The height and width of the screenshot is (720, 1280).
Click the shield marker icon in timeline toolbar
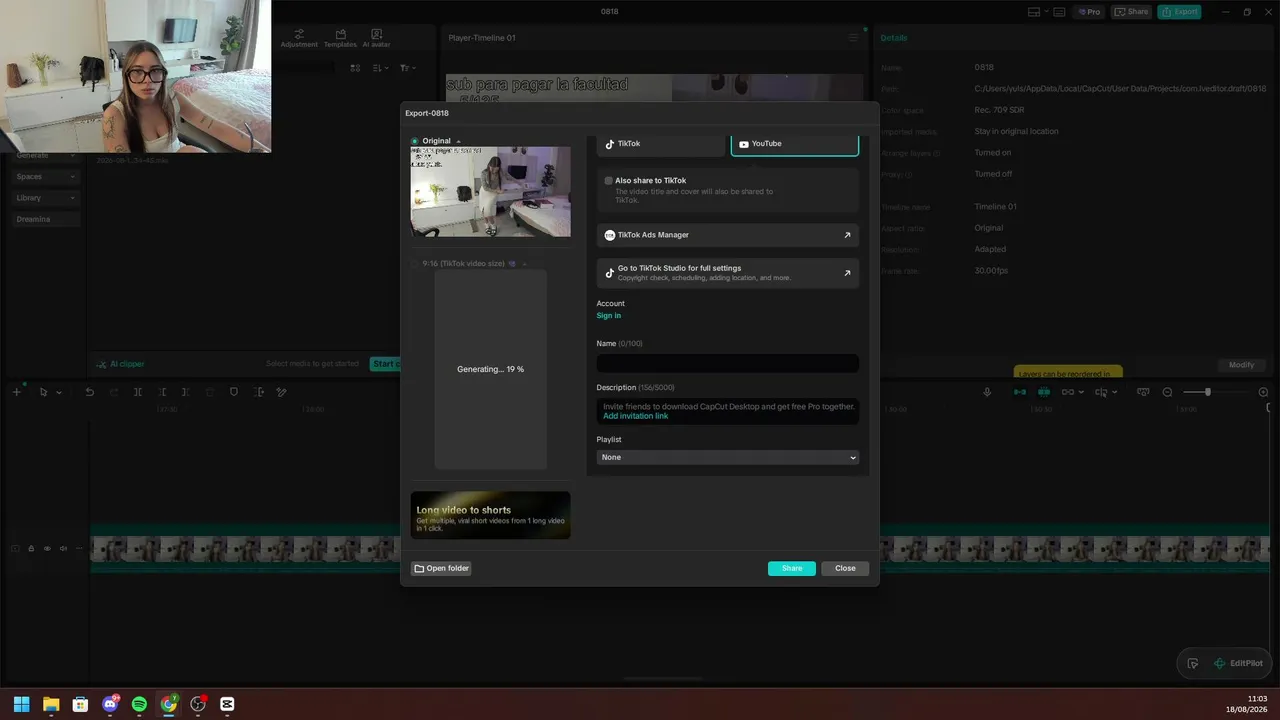pos(234,392)
